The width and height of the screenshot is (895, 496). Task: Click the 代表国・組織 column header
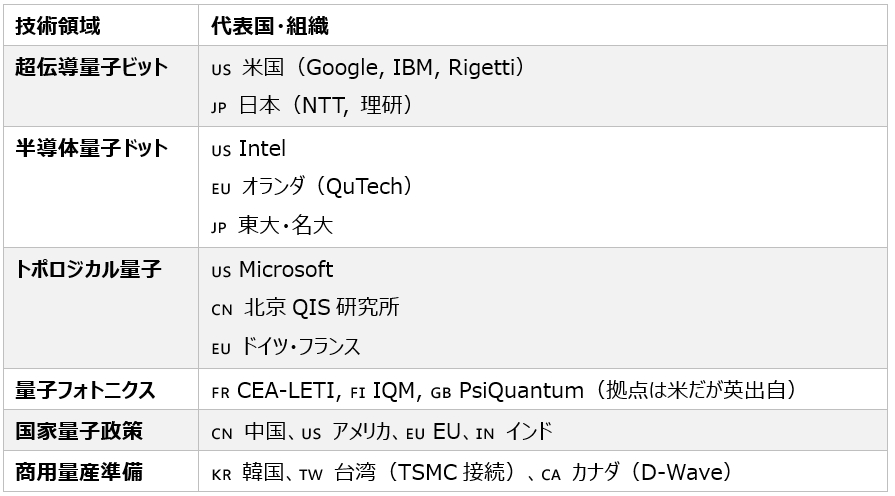coord(270,25)
